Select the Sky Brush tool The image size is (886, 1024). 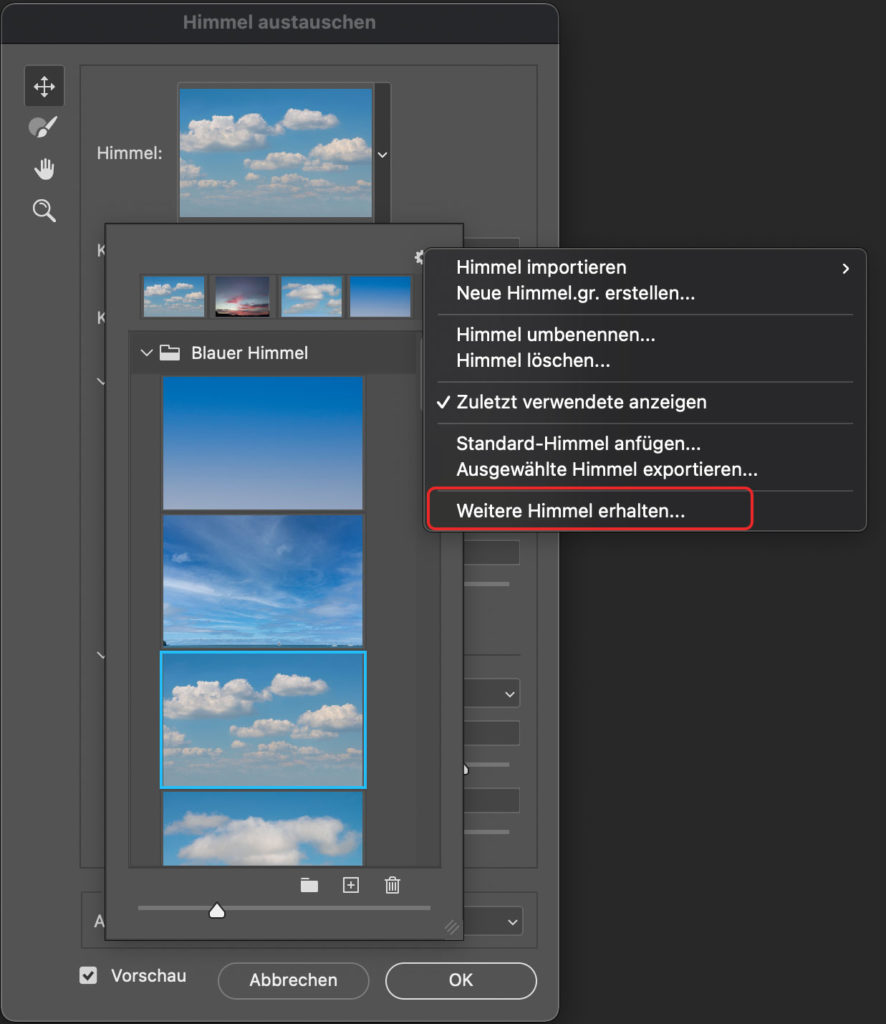click(44, 127)
